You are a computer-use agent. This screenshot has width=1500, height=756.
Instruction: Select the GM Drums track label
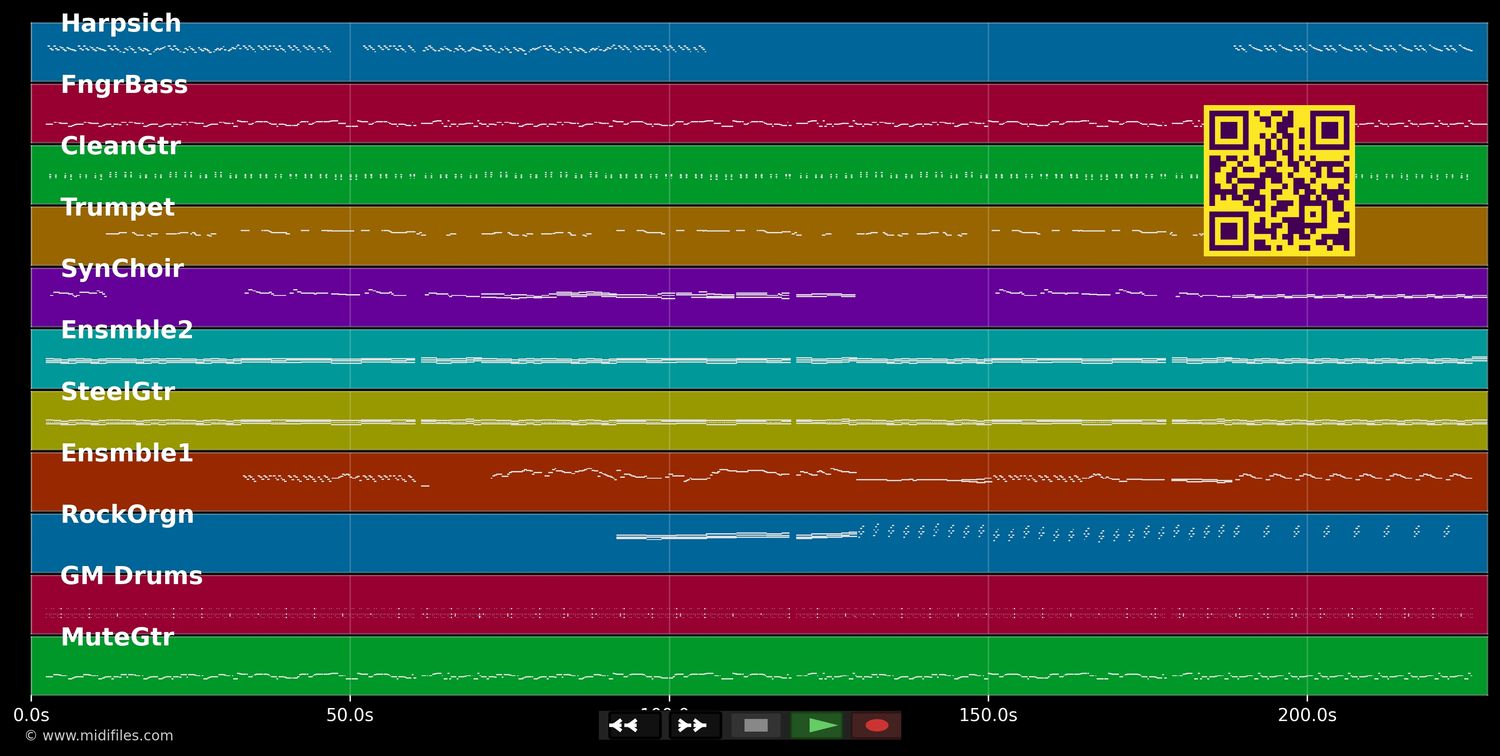point(131,576)
